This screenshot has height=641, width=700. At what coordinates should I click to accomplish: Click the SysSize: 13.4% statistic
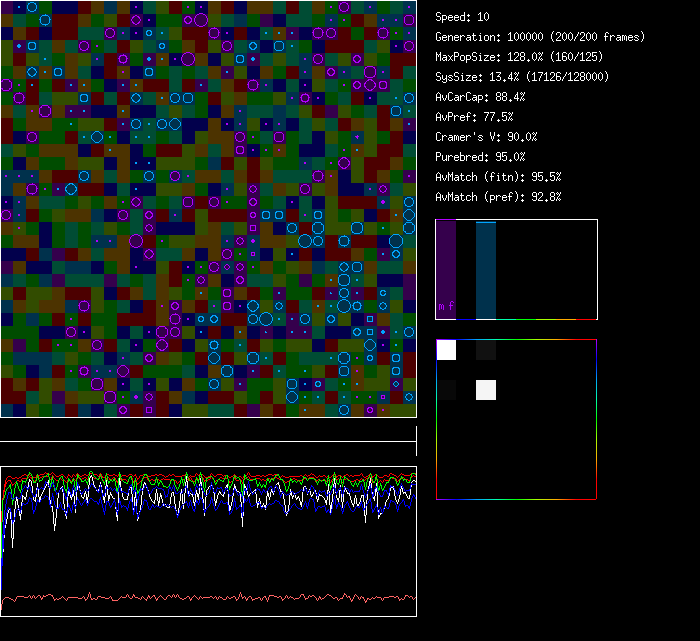(x=522, y=77)
